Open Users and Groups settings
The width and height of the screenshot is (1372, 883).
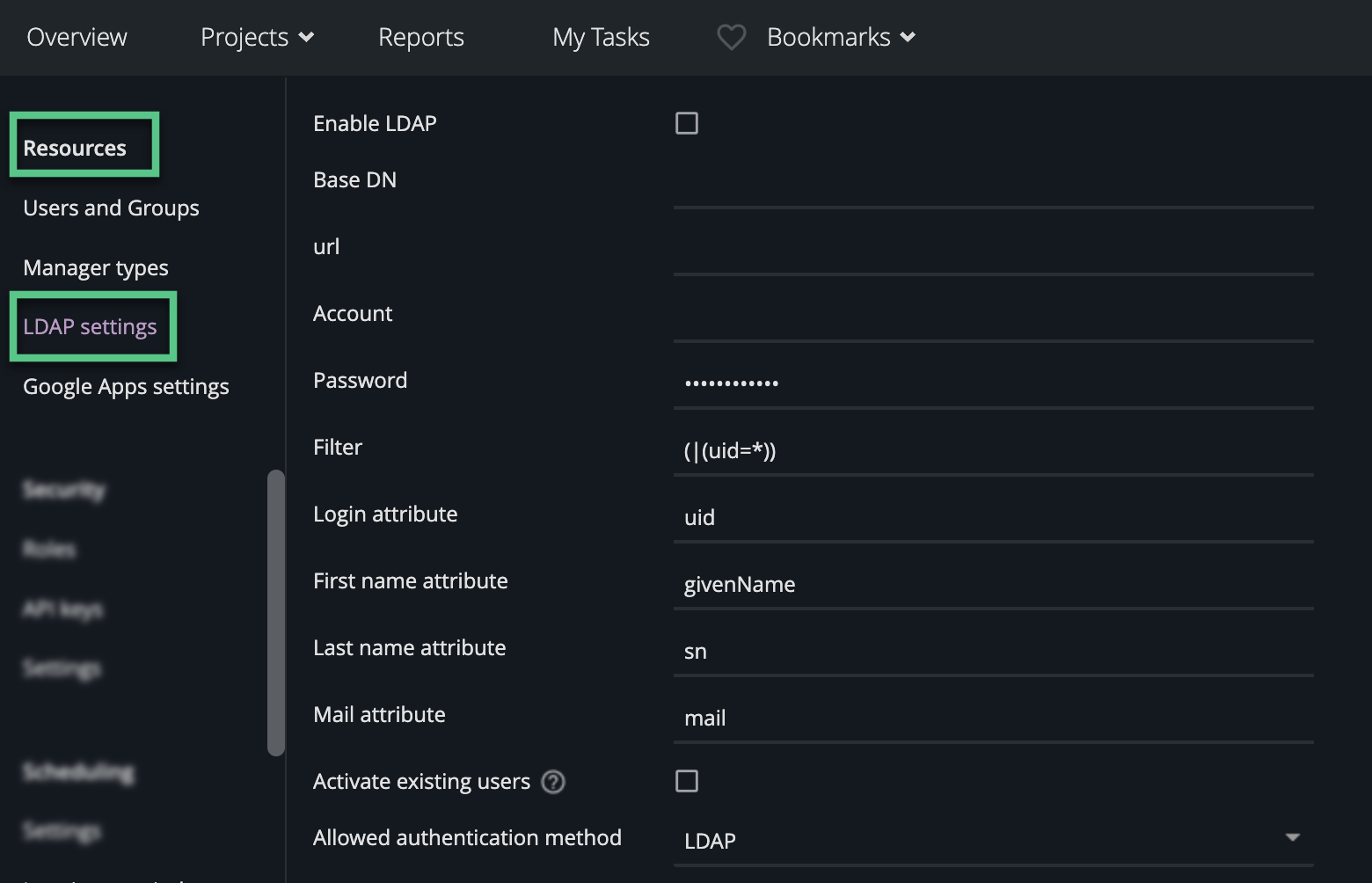tap(111, 208)
